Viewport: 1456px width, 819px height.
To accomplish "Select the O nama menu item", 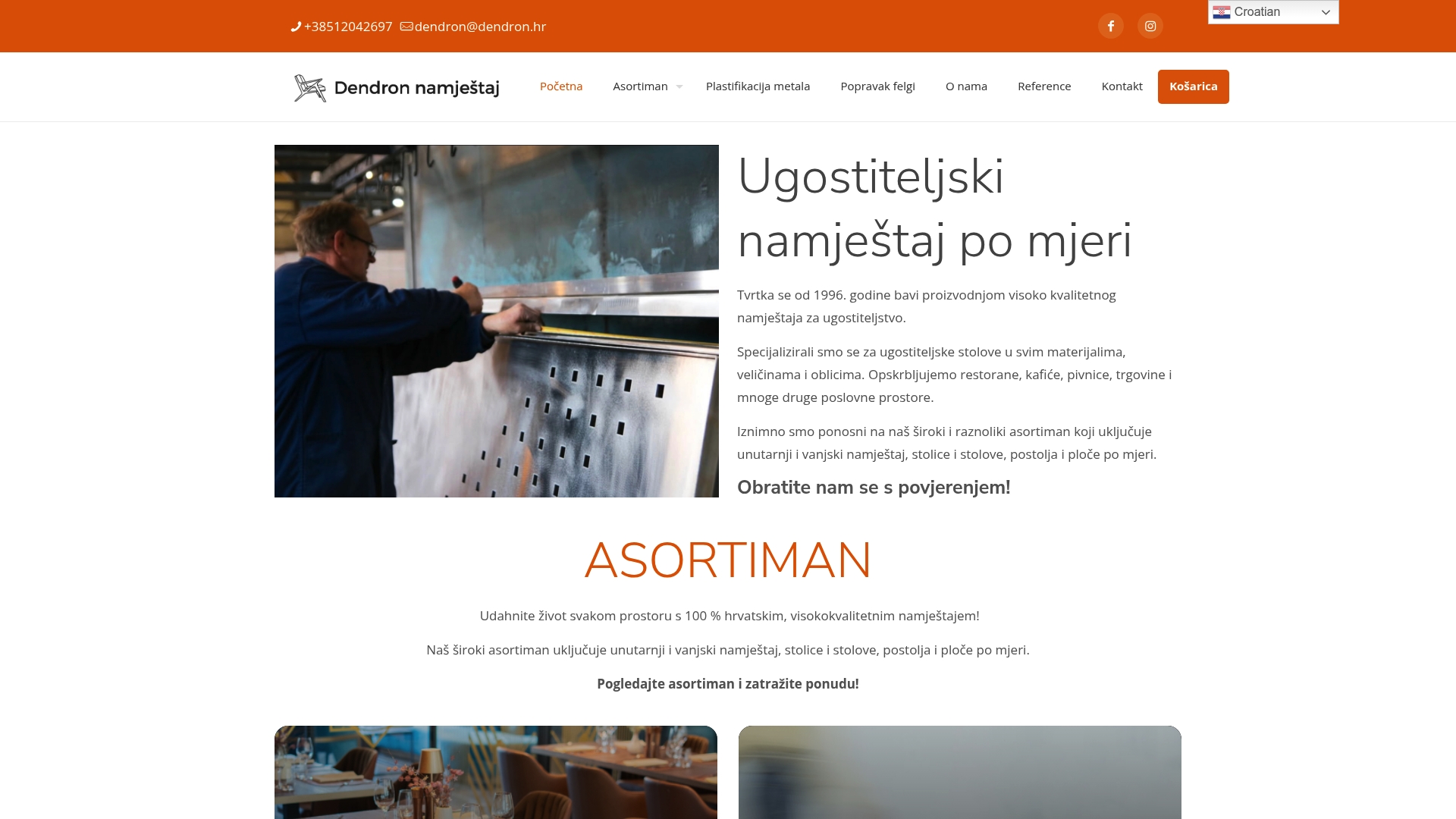I will coord(966,86).
